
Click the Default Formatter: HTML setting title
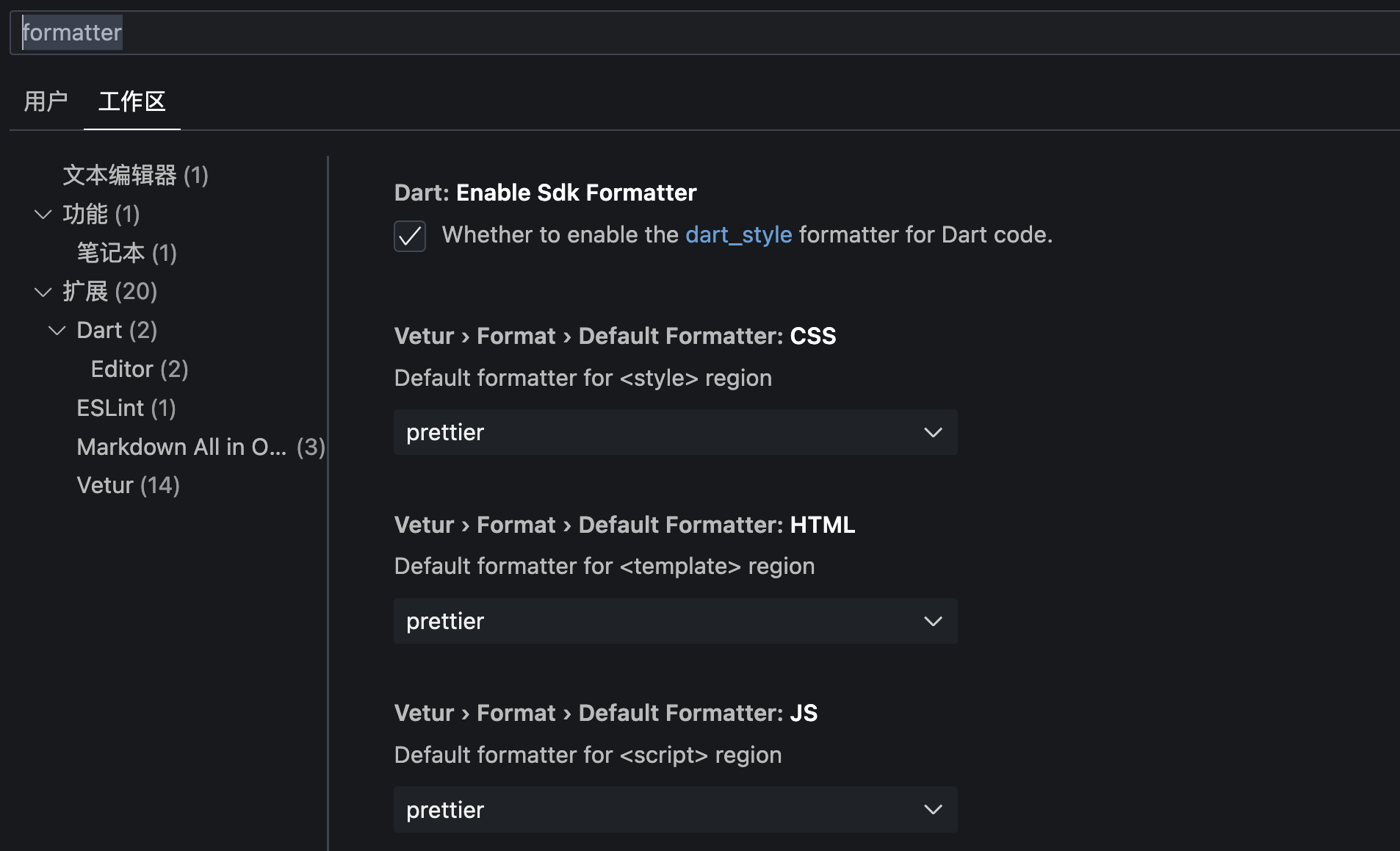(x=624, y=525)
